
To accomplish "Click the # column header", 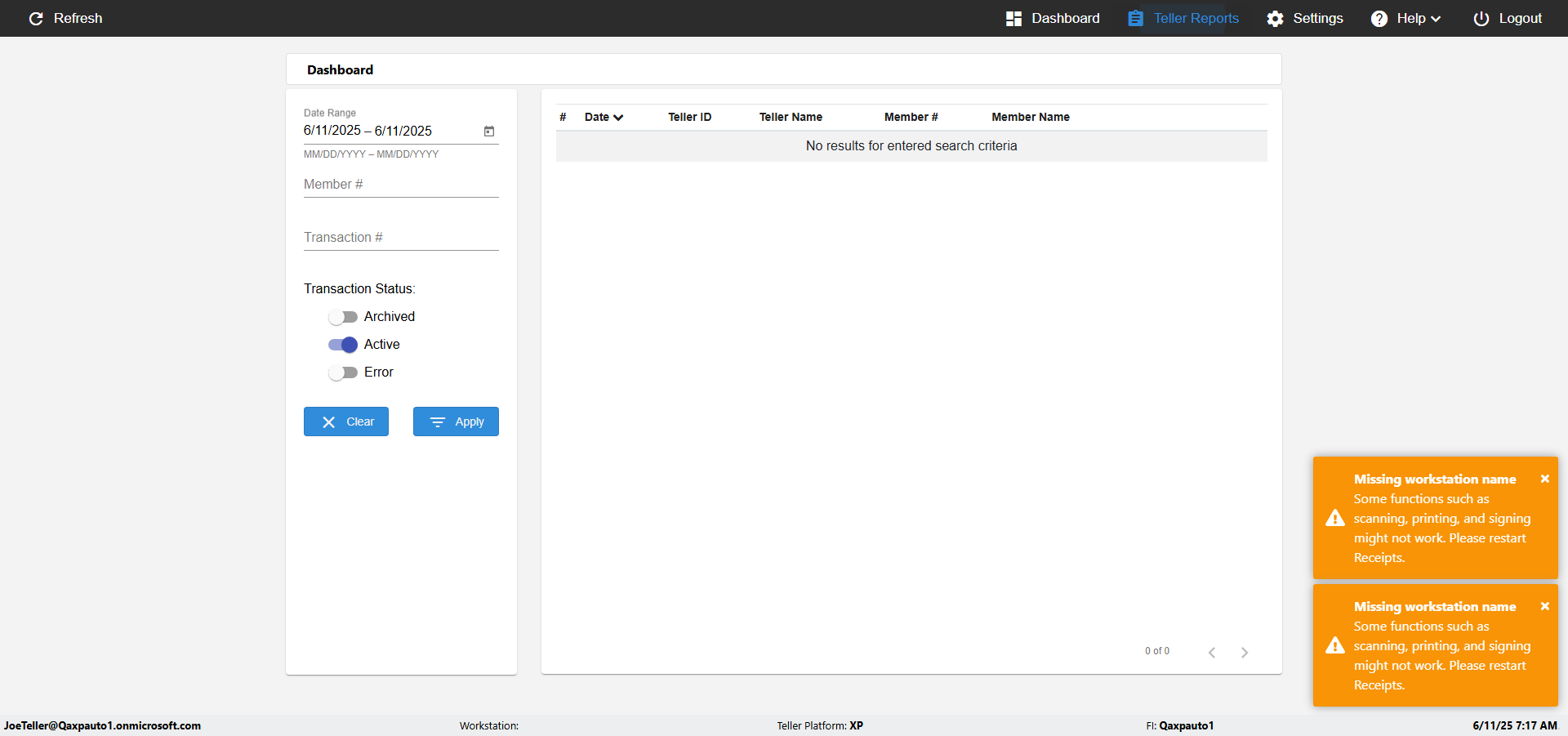I will pyautogui.click(x=563, y=118).
